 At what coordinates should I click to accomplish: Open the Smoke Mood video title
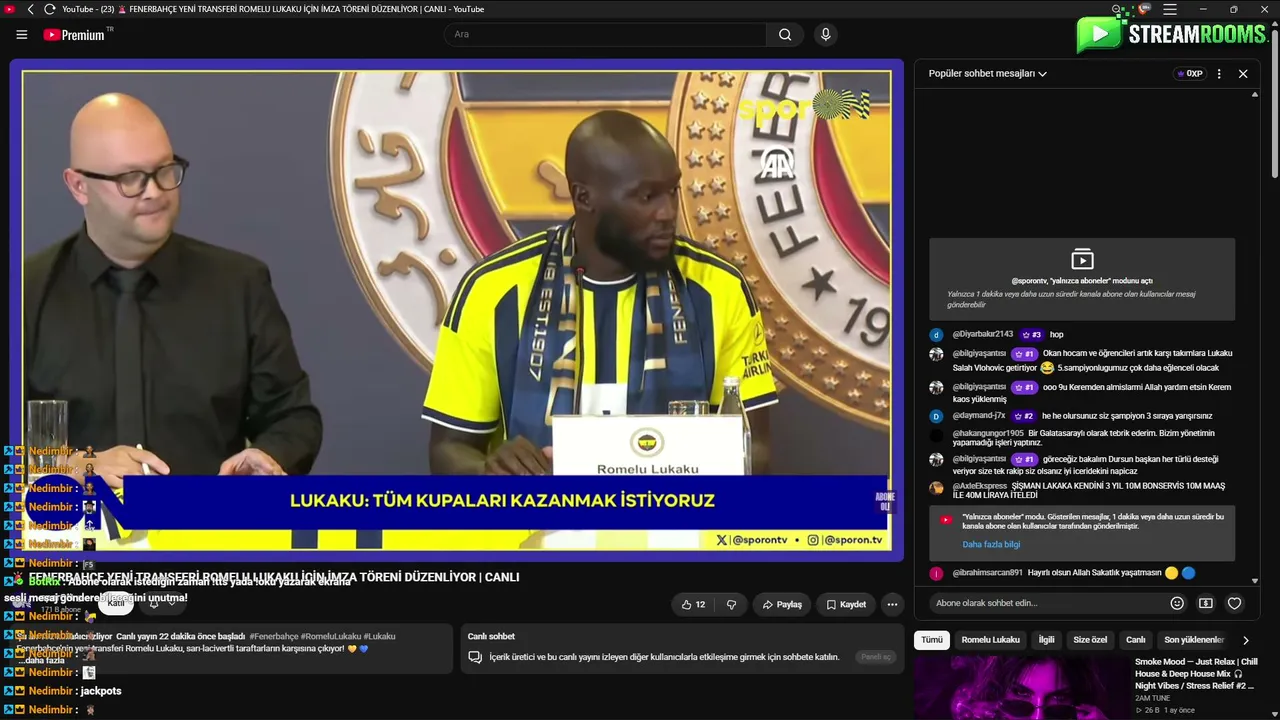[x=1196, y=674]
